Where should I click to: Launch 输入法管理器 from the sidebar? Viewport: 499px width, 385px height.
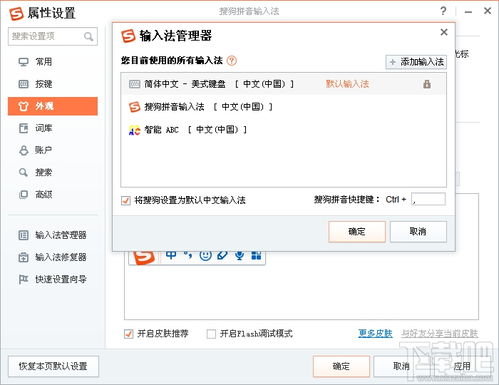53,235
